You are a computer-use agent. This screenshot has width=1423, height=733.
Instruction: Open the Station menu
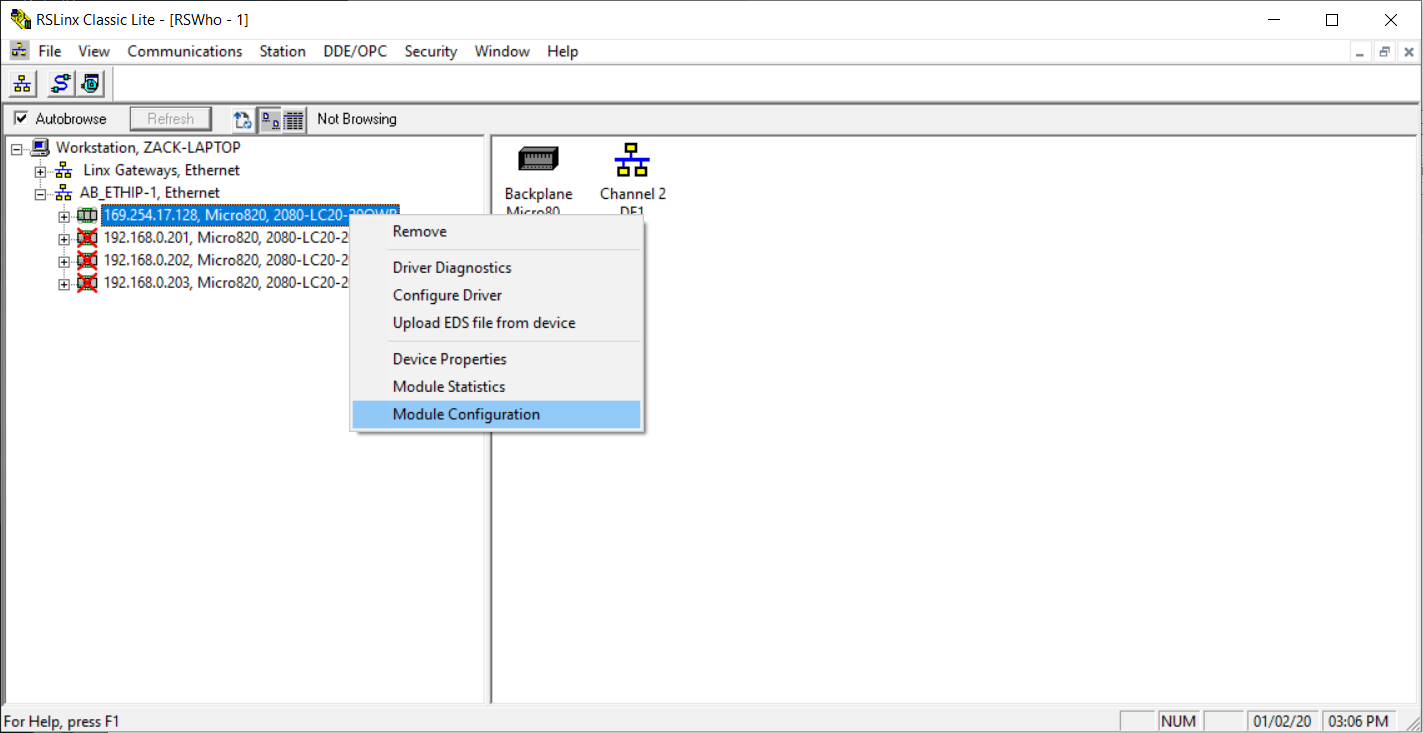tap(283, 51)
